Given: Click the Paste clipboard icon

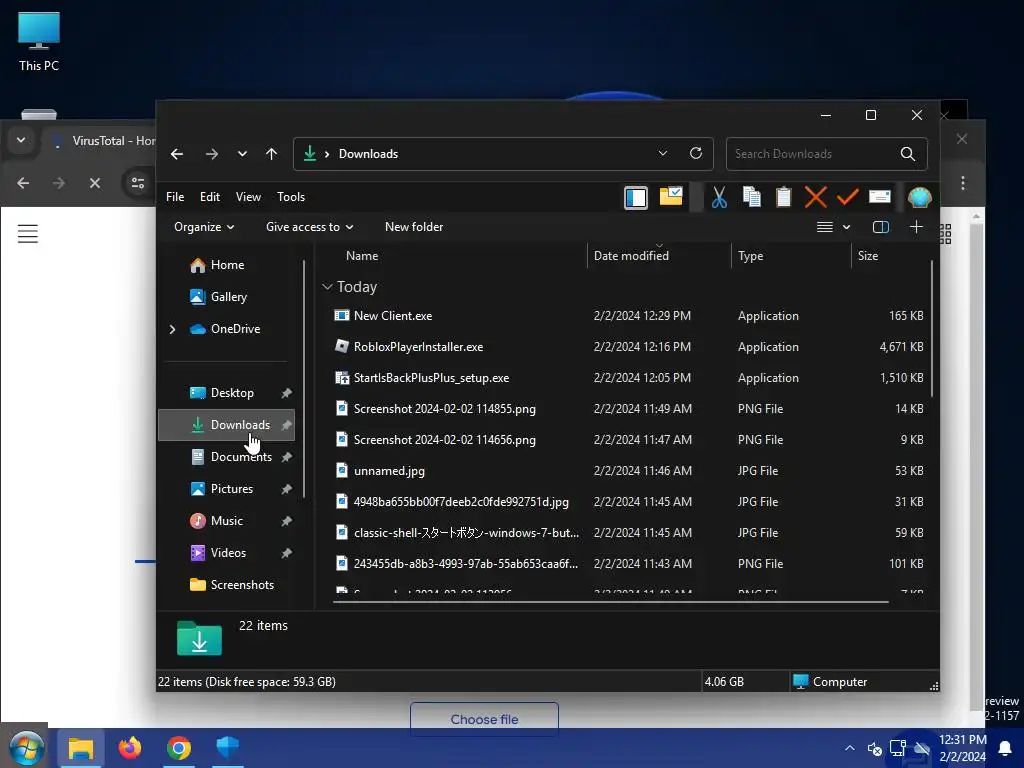Looking at the screenshot, I should pos(784,197).
